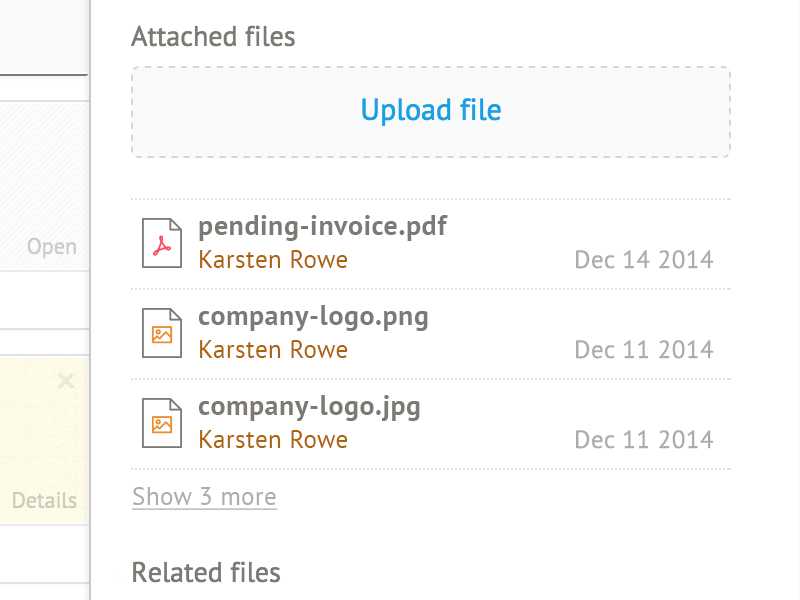Select the Dec 14 2014 date

(644, 261)
